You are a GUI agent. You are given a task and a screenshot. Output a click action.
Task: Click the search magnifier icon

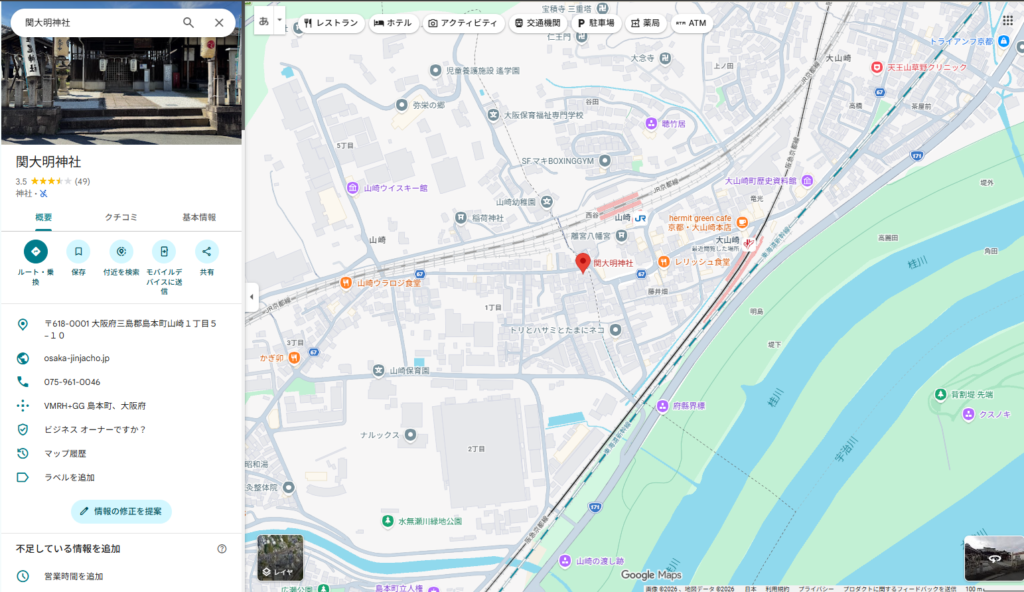click(188, 22)
